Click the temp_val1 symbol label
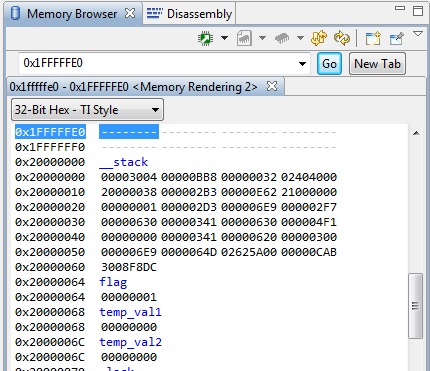Image resolution: width=430 pixels, height=371 pixels. tap(130, 312)
